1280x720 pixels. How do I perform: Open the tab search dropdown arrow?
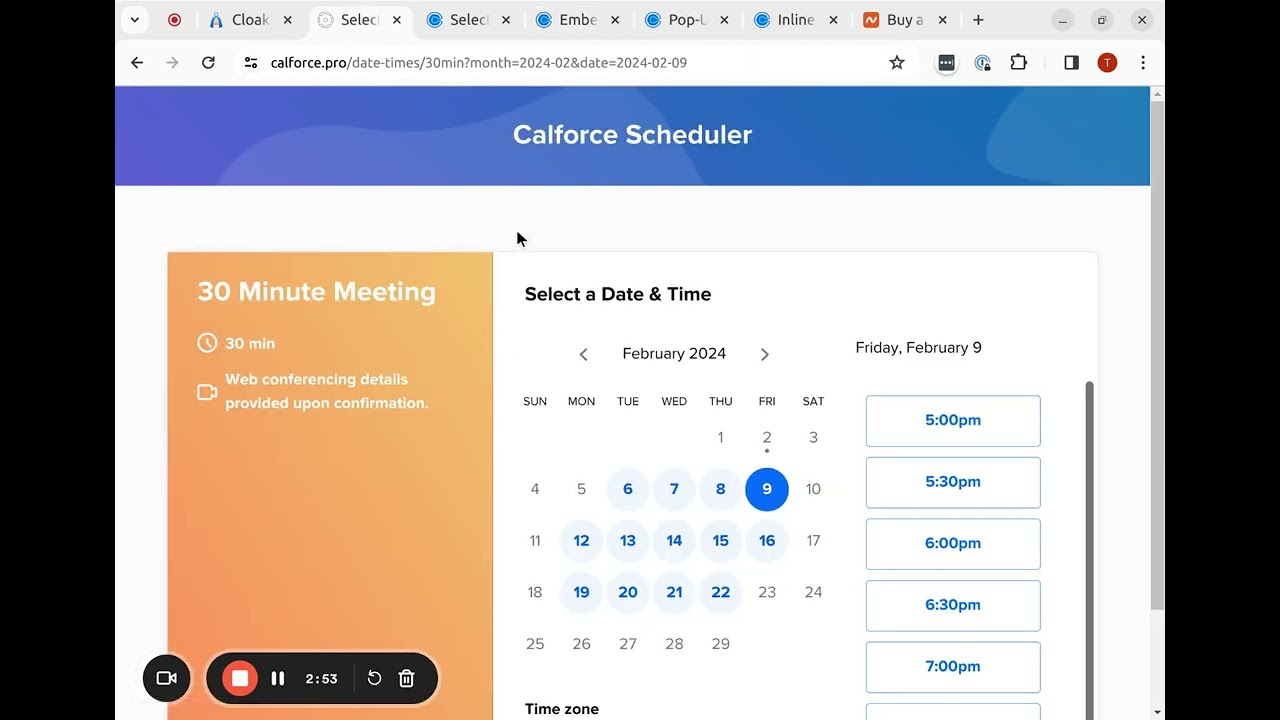[134, 20]
